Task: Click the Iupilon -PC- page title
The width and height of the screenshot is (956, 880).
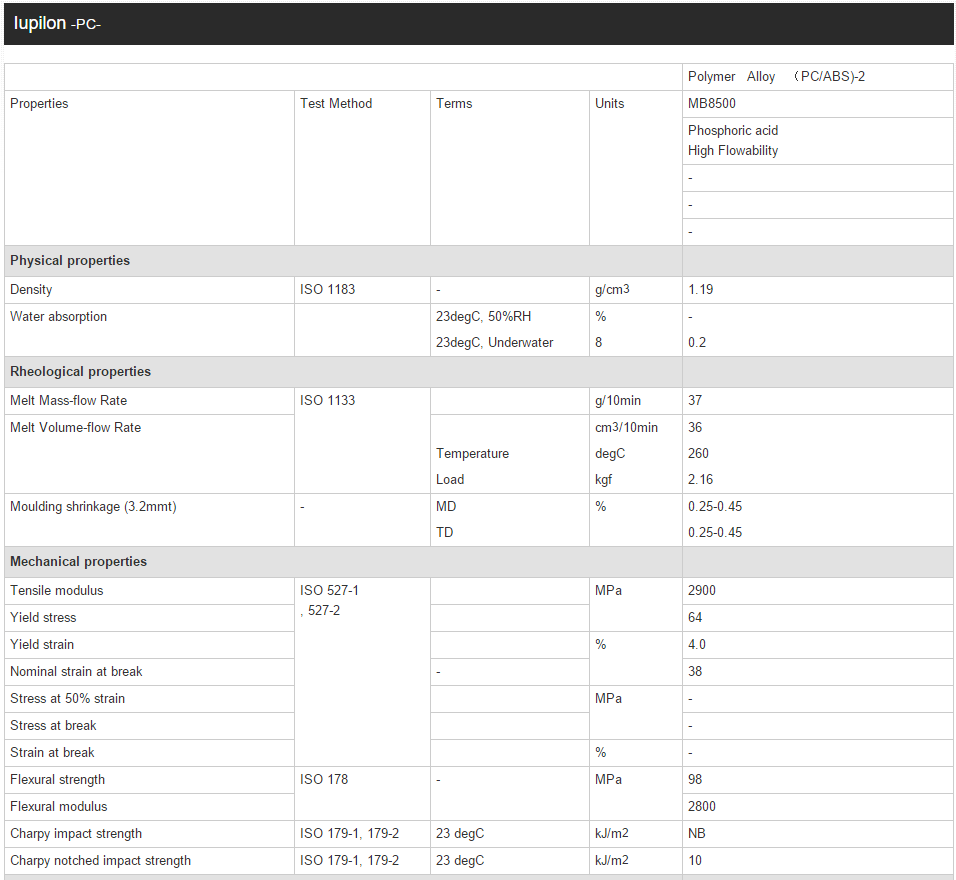Action: (57, 23)
